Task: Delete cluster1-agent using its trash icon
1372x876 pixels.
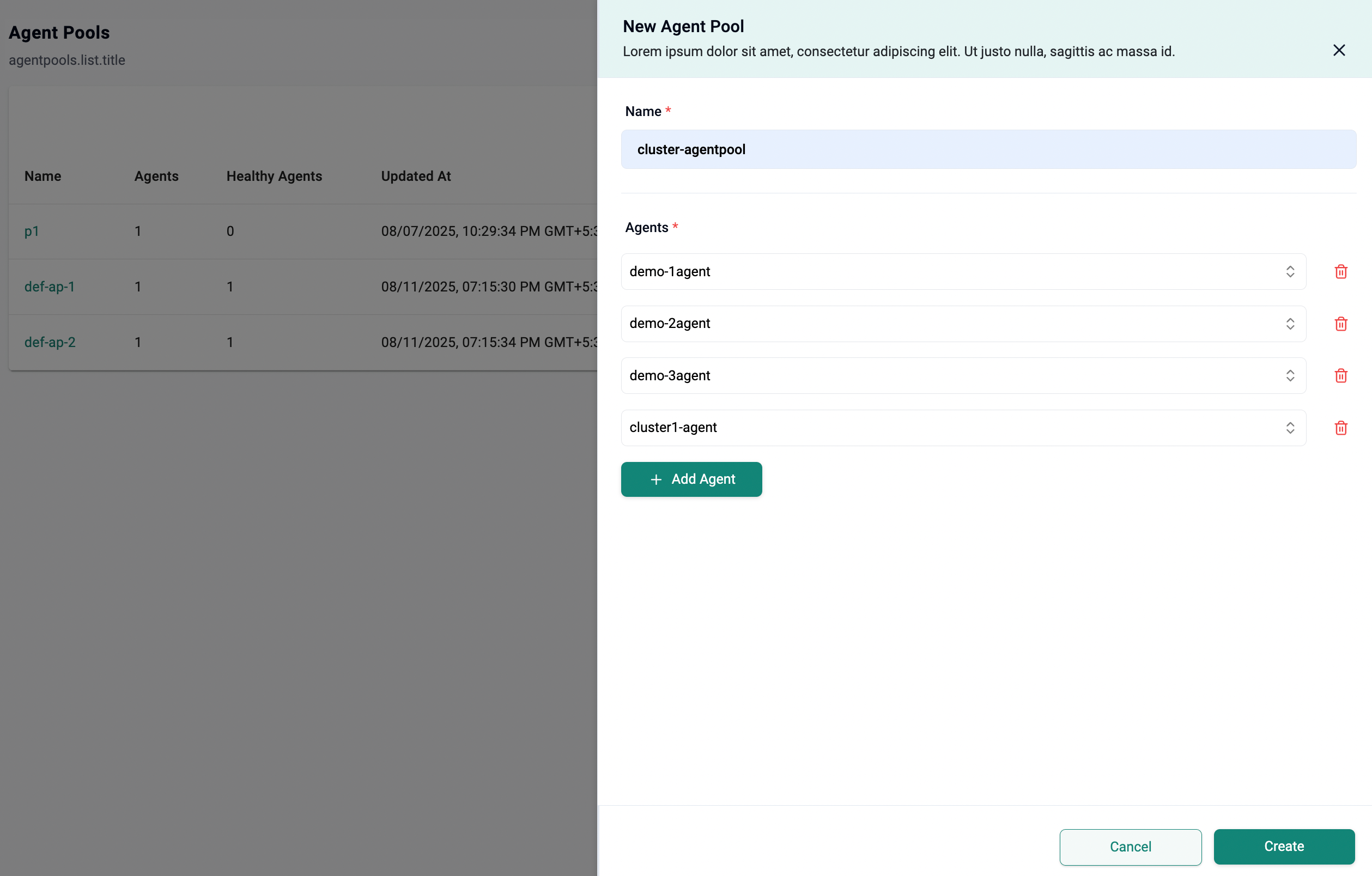Action: click(x=1340, y=428)
